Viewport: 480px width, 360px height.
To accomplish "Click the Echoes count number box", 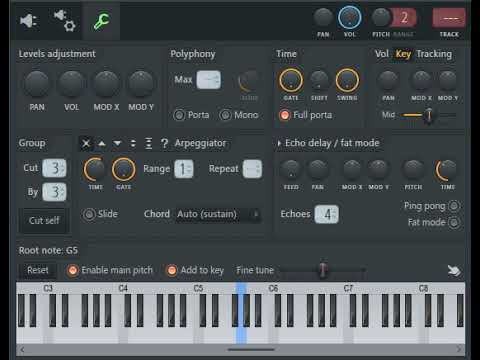I will click(x=327, y=214).
